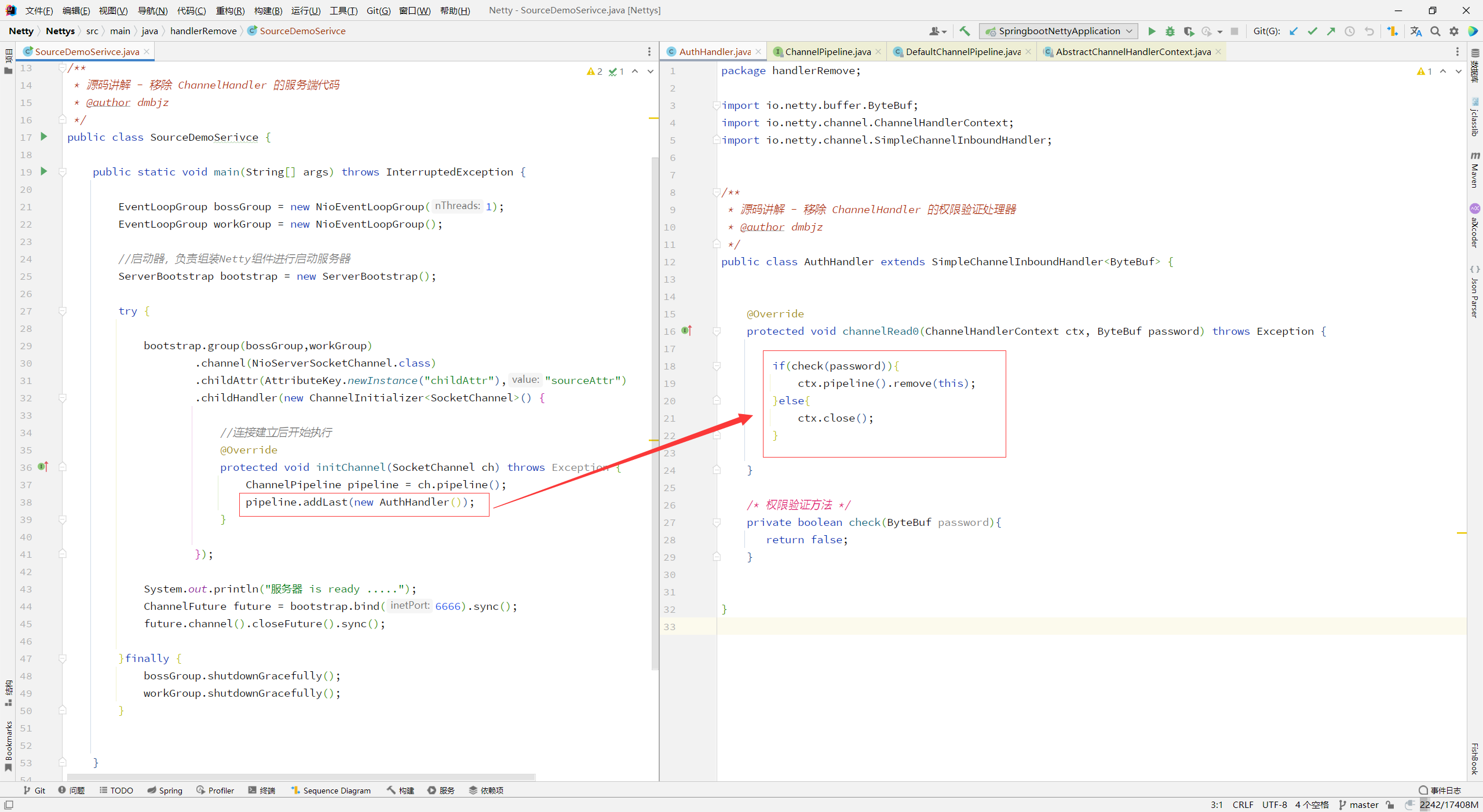This screenshot has width=1483, height=812.
Task: Rollback changes with the undo icon
Action: (x=1369, y=31)
